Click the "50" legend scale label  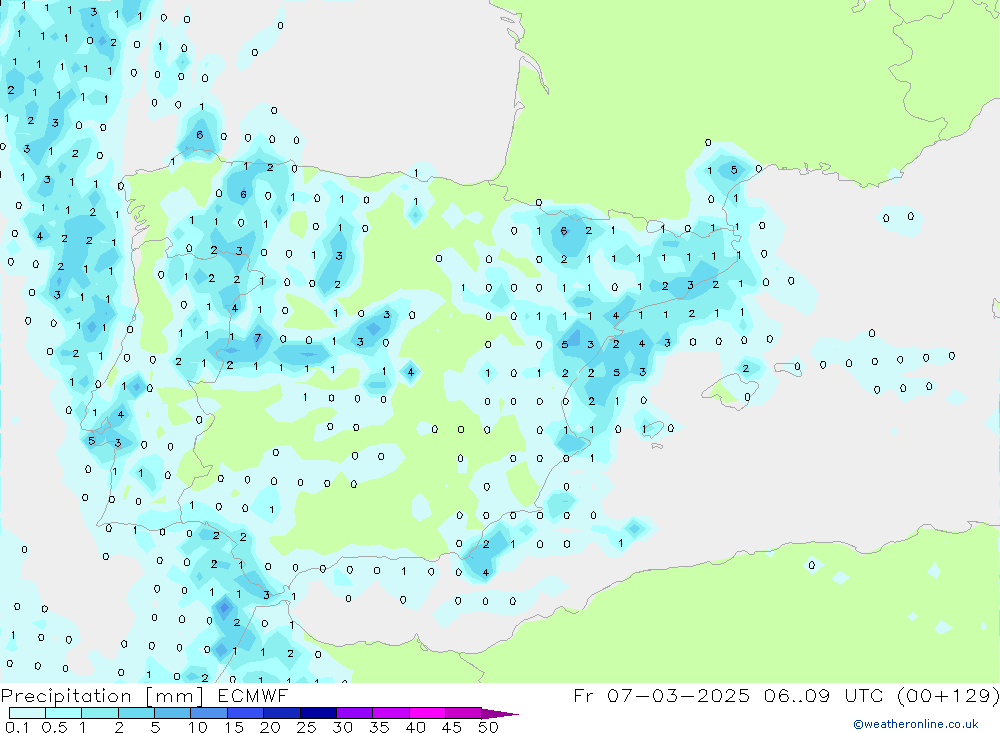(488, 727)
